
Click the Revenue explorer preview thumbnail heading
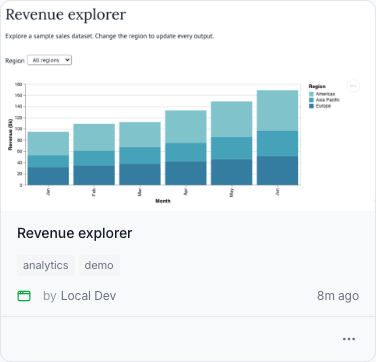click(x=66, y=15)
